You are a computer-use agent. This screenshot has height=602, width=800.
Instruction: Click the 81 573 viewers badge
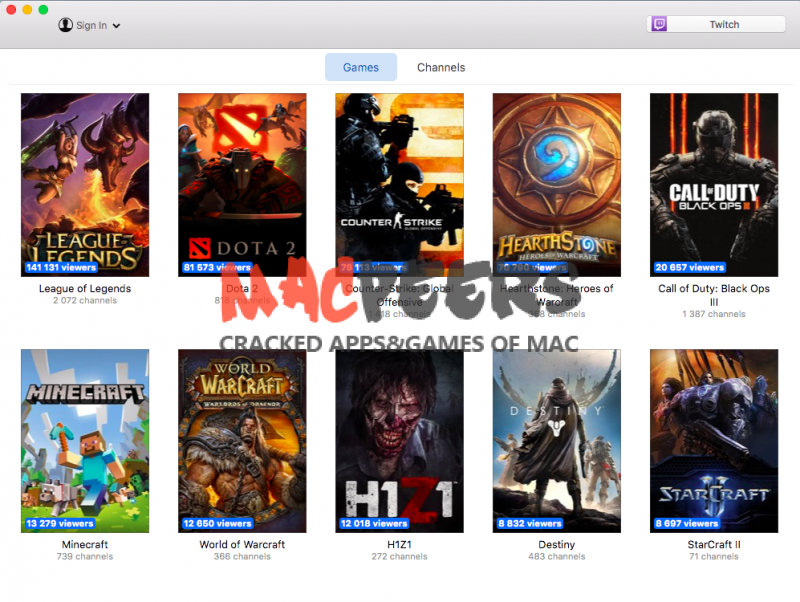click(217, 267)
